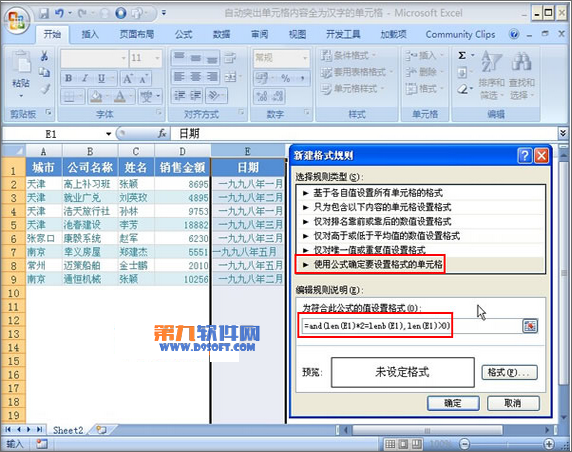Open Cell Styles dropdown
Image resolution: width=572 pixels, height=452 pixels.
click(x=352, y=89)
